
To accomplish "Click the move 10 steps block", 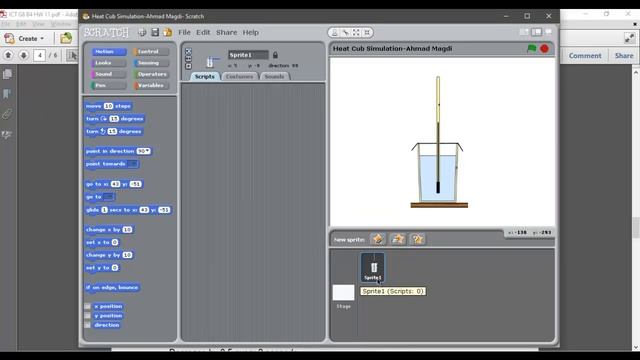I will 108,106.
